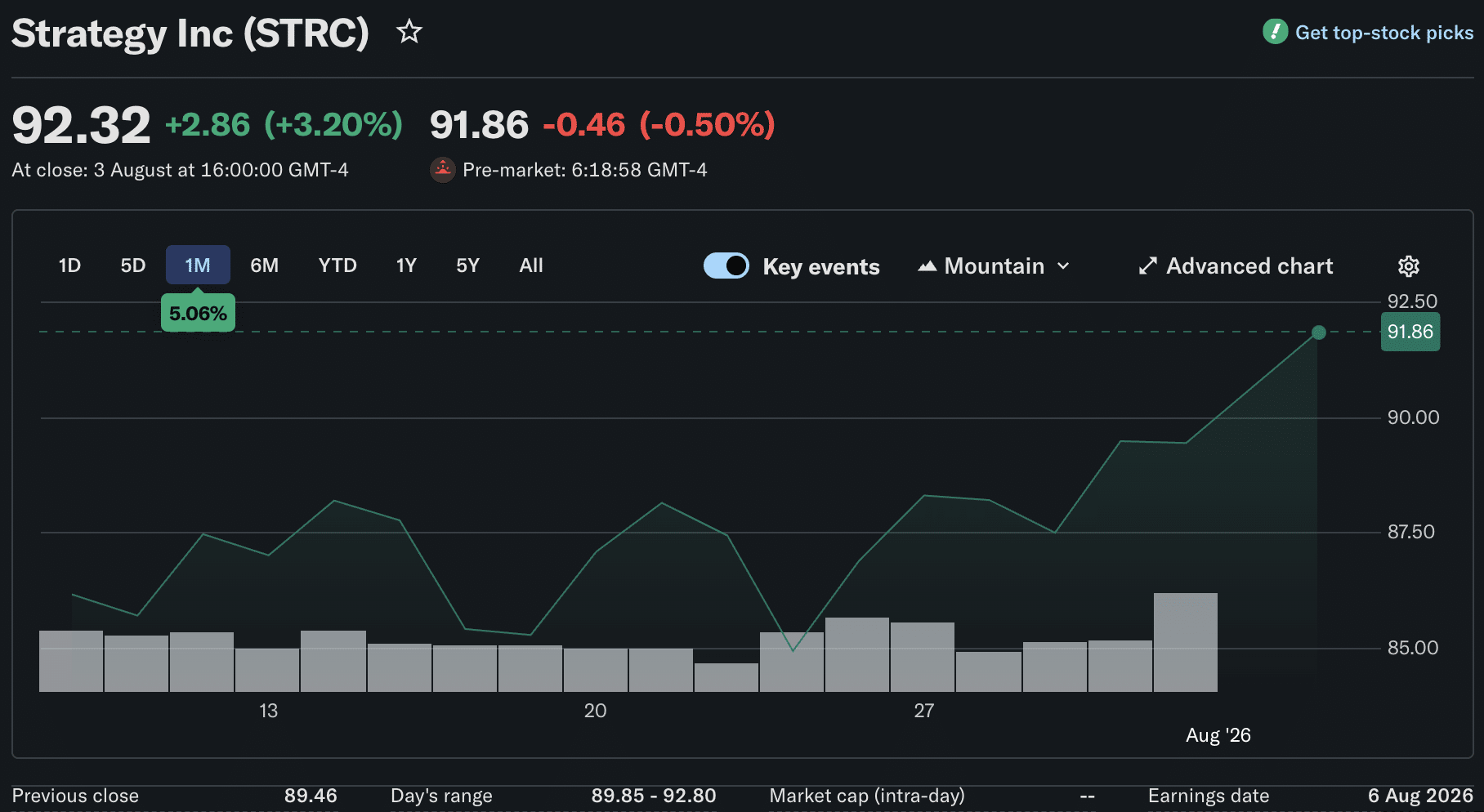Open the chart settings gear icon
Screen dimensions: 1484x812
coord(1409,266)
